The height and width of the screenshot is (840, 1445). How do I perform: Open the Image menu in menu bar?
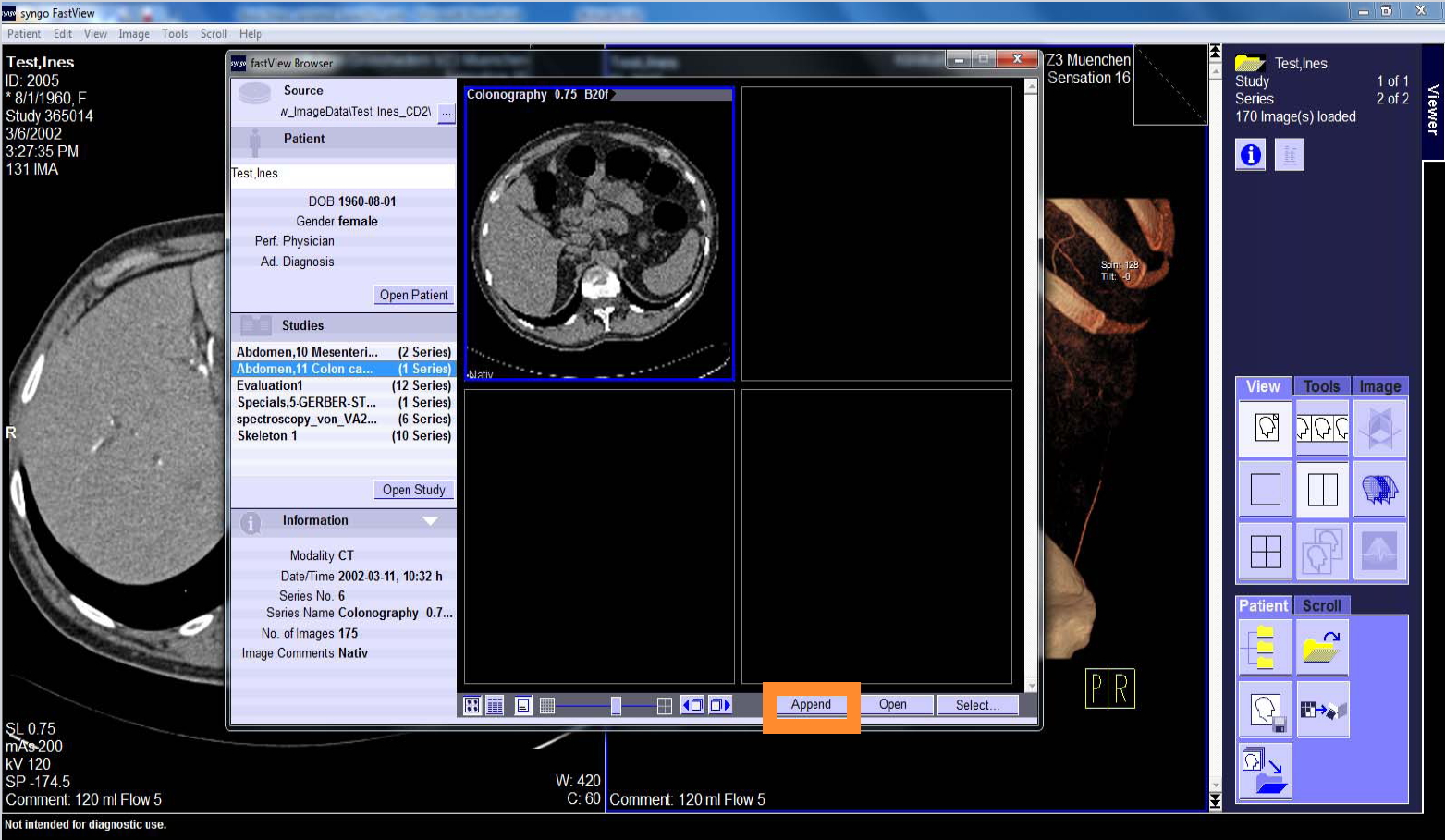click(x=134, y=34)
